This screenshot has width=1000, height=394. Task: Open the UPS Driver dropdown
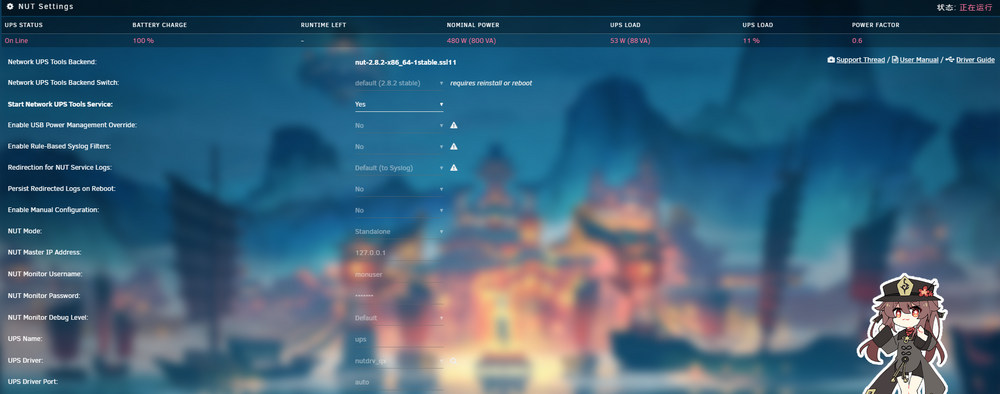pyautogui.click(x=399, y=361)
